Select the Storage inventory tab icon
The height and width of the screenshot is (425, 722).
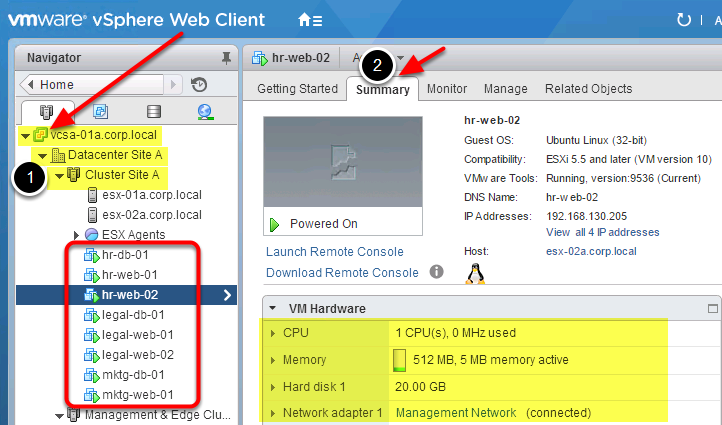154,111
